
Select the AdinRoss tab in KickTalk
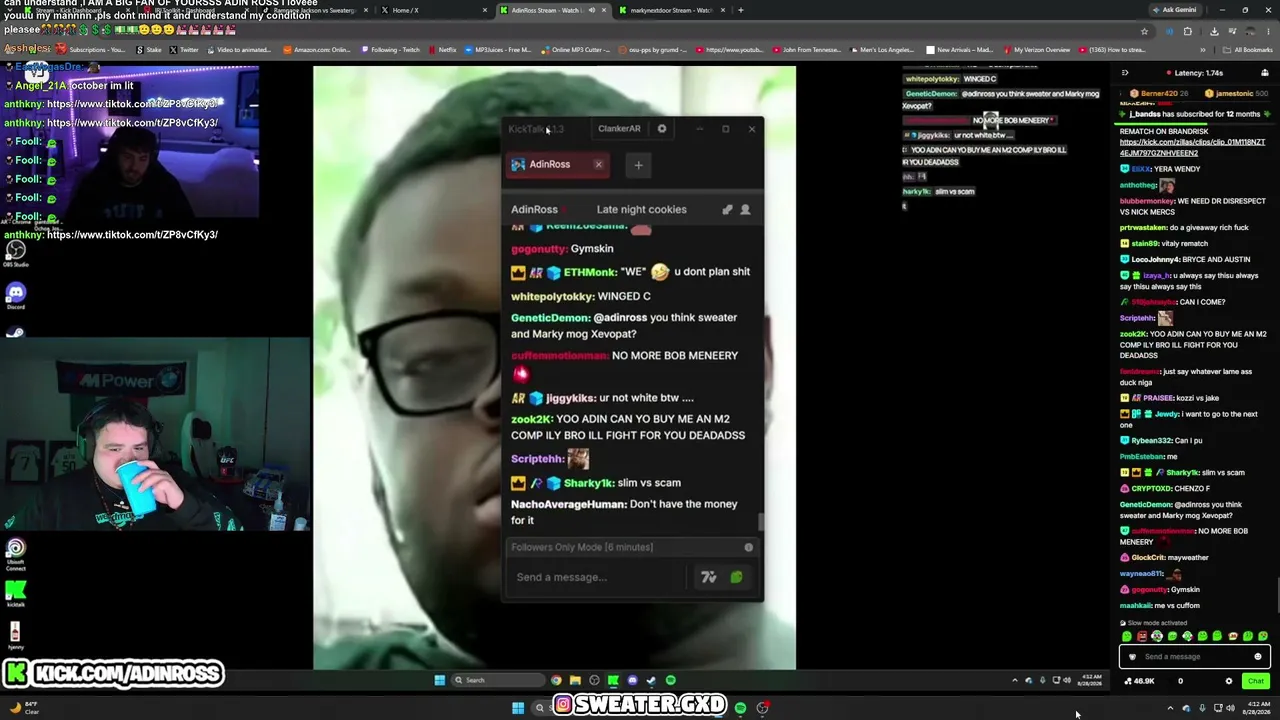pyautogui.click(x=557, y=165)
